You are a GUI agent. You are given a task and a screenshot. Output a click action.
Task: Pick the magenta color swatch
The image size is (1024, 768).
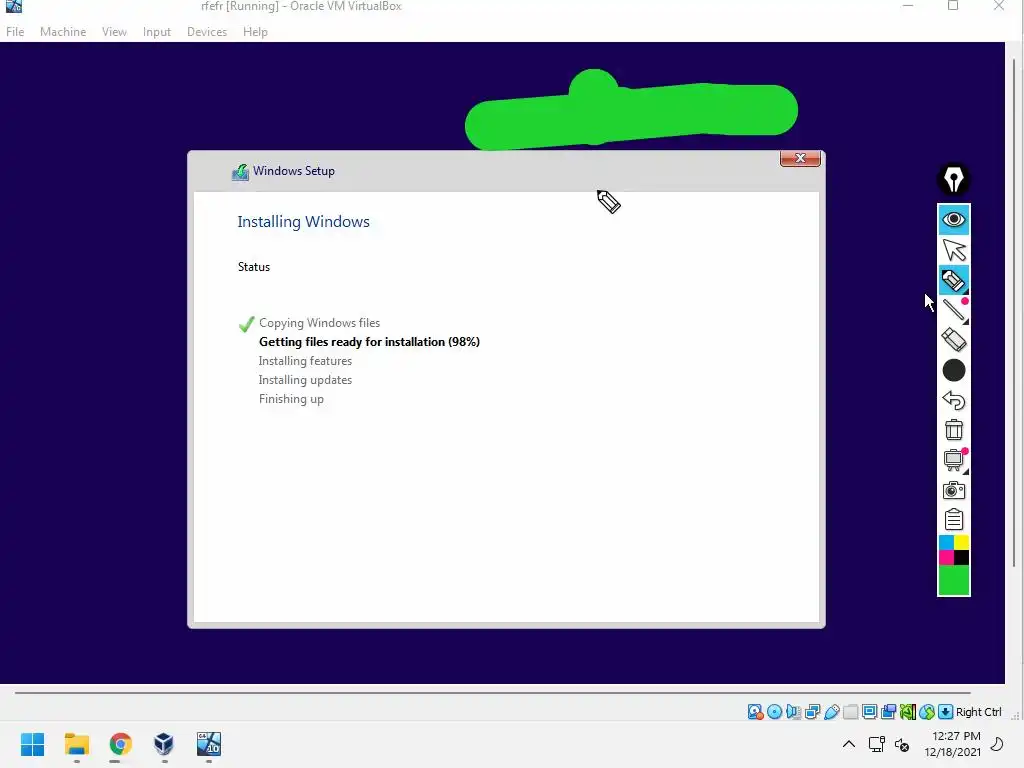tap(946, 558)
